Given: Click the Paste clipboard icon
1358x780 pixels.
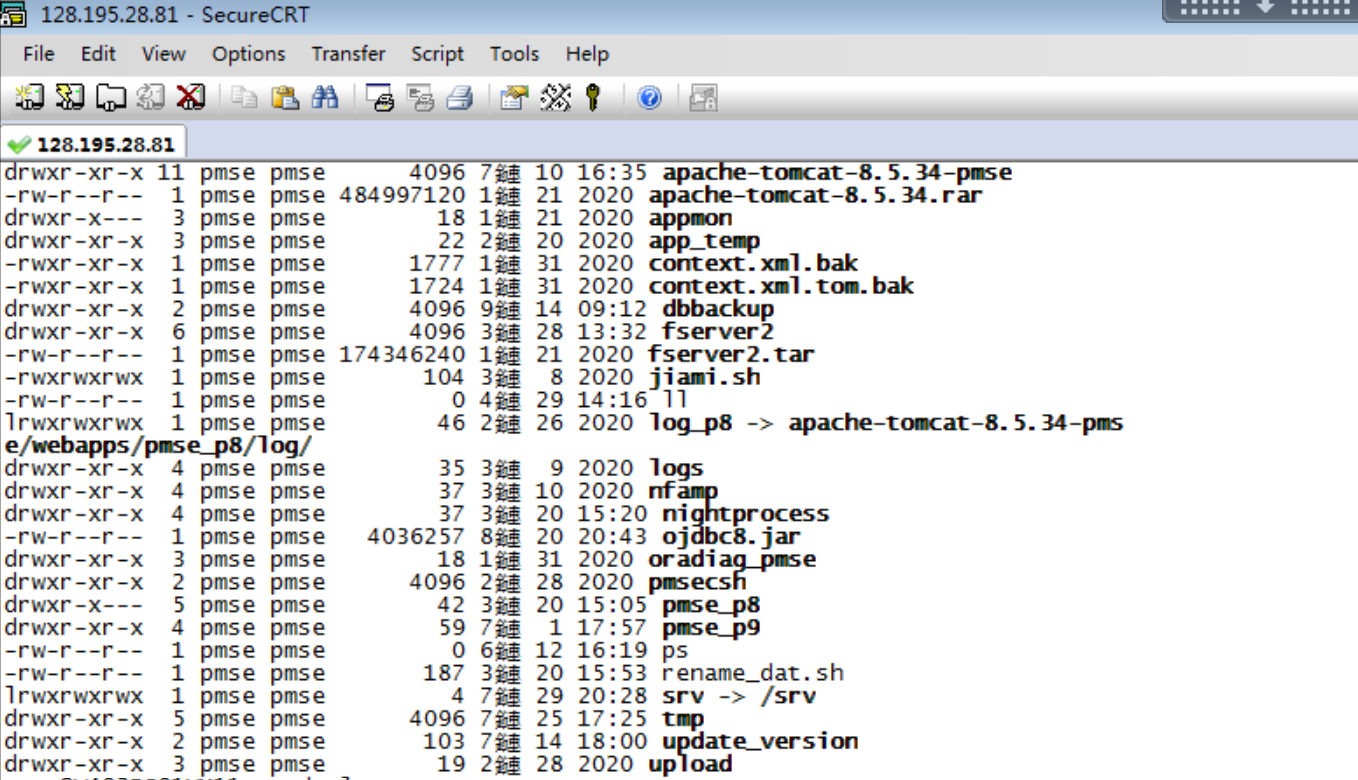Looking at the screenshot, I should (285, 97).
